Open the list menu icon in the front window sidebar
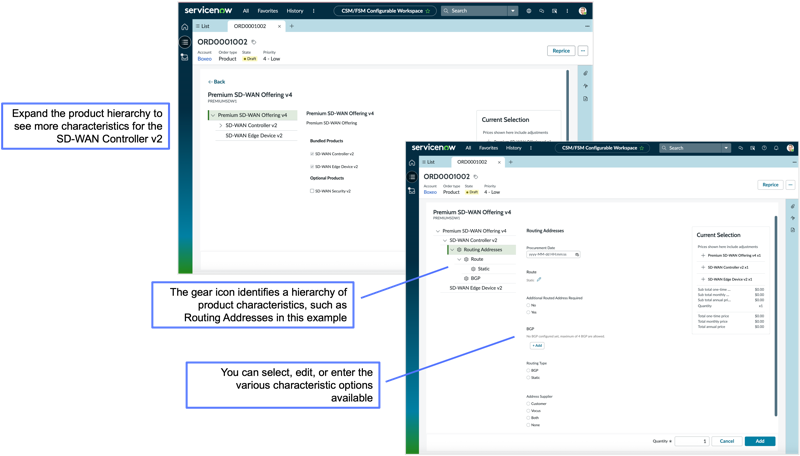 tap(412, 177)
